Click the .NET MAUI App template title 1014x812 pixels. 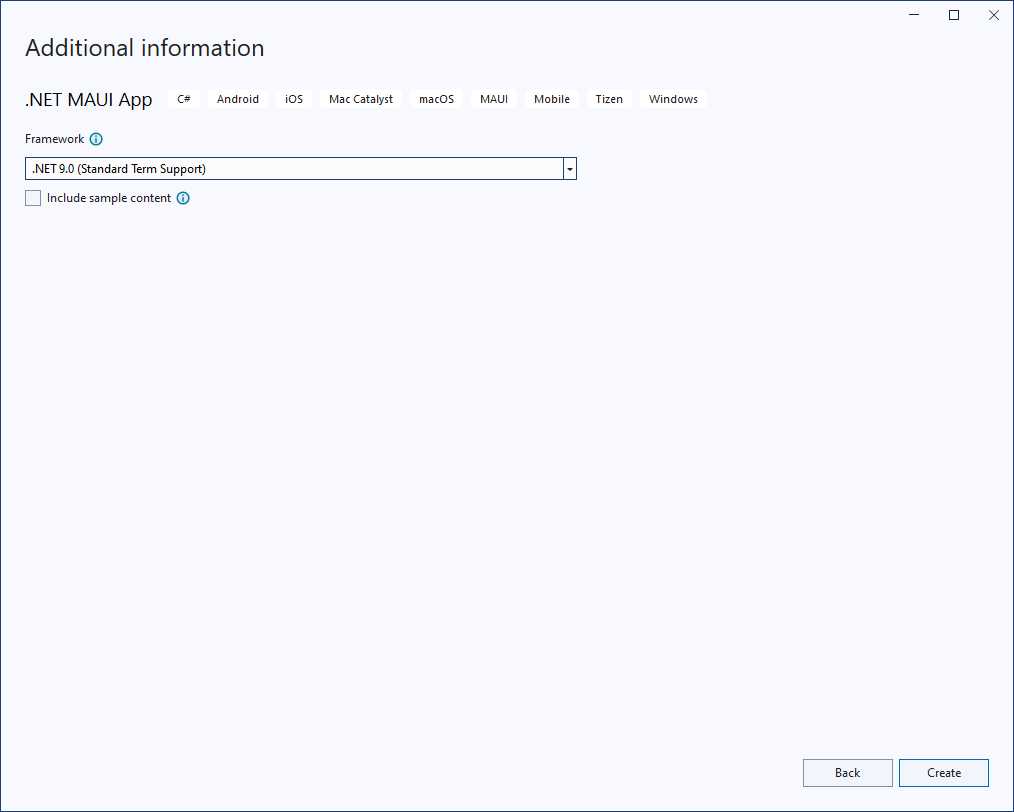coord(89,100)
